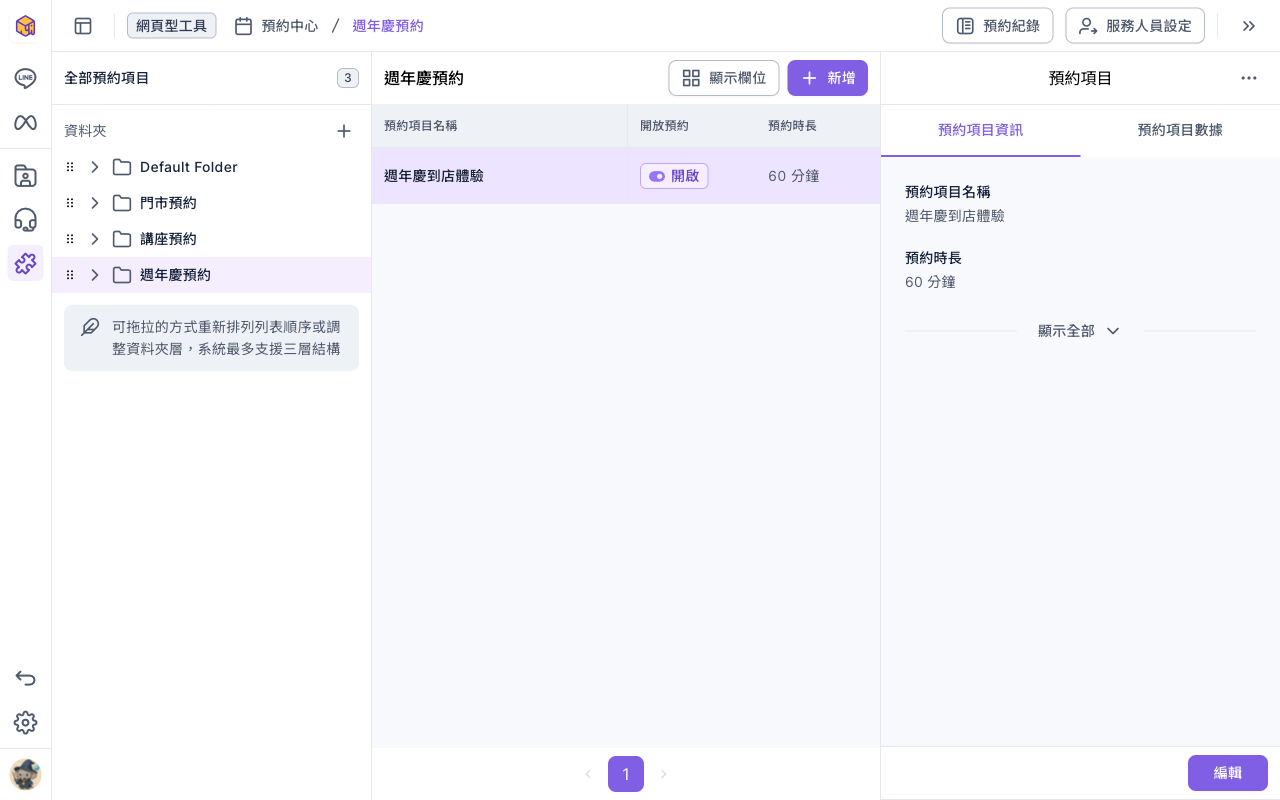Screen dimensions: 1280x800
Task: Collapse the right panel with double chevron
Action: click(1249, 26)
